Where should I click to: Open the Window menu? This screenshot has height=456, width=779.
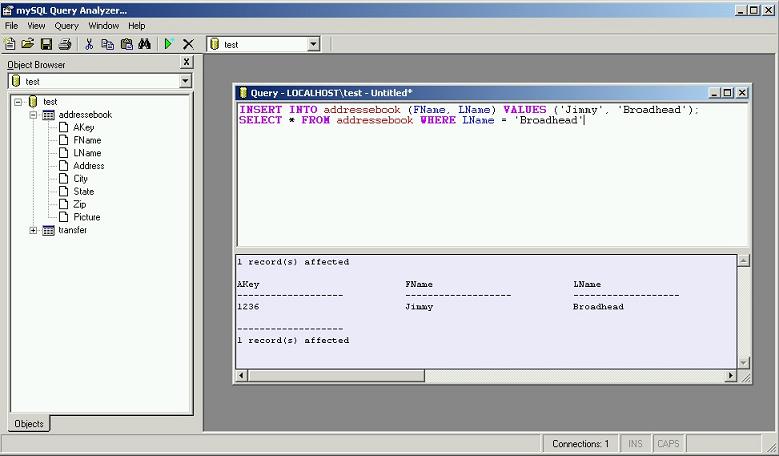[x=103, y=25]
